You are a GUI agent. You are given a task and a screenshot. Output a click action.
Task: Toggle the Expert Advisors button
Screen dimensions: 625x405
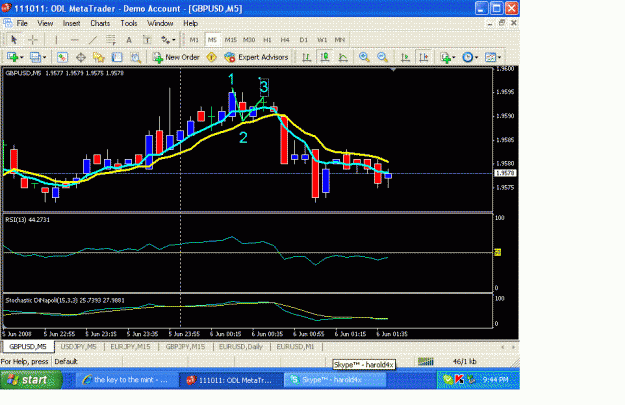point(256,57)
